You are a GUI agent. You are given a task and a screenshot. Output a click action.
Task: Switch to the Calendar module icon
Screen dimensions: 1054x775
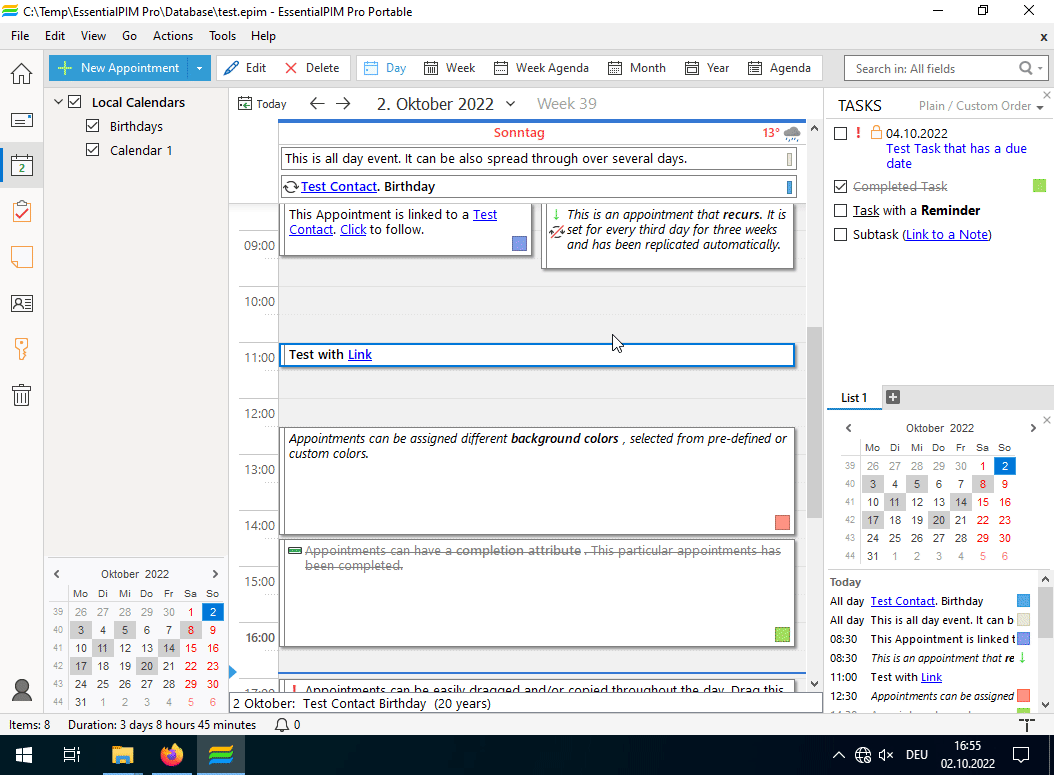[x=22, y=165]
